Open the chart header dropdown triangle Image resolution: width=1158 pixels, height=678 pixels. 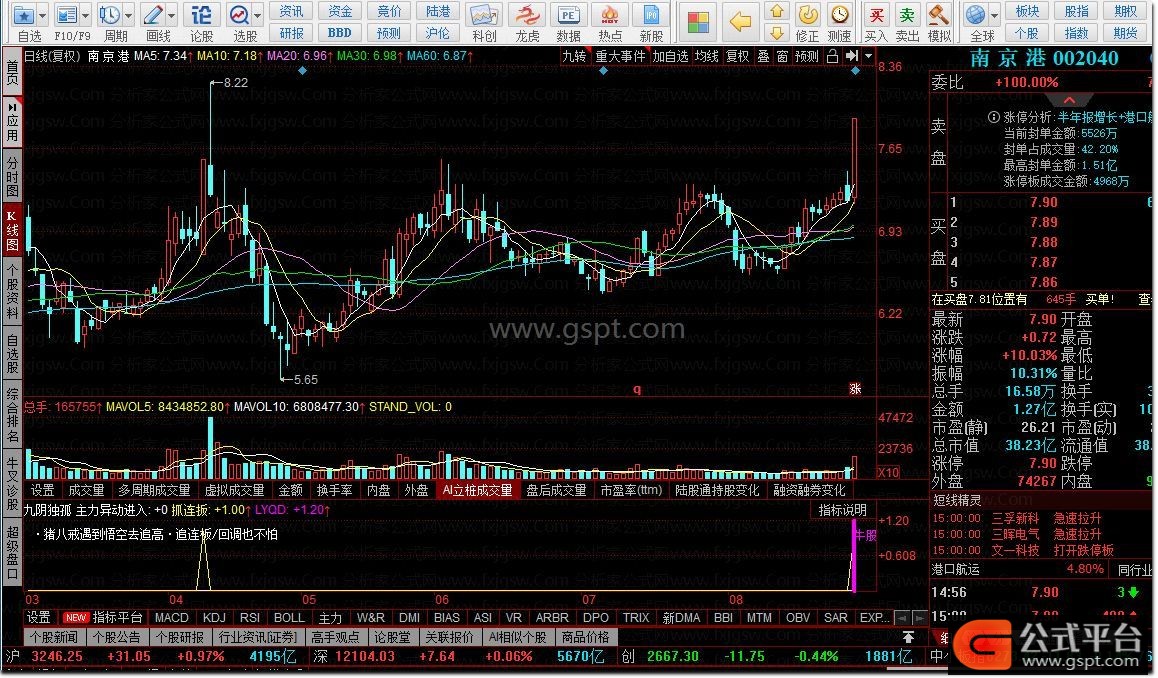click(868, 56)
